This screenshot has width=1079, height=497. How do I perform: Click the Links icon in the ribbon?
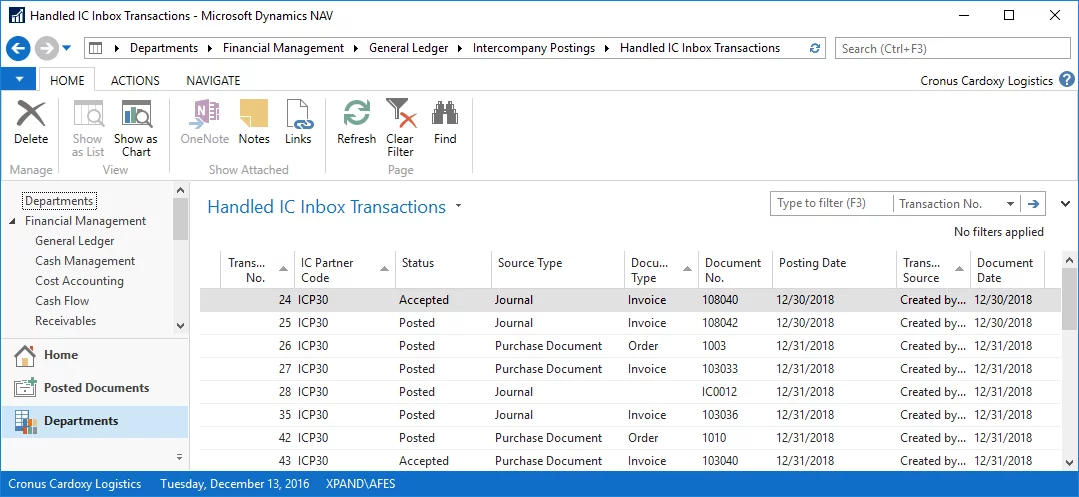click(x=298, y=123)
